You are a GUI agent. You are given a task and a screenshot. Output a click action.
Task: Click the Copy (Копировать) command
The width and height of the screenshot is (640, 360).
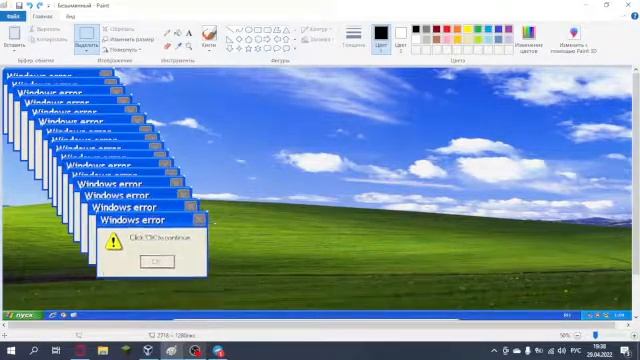[49, 40]
